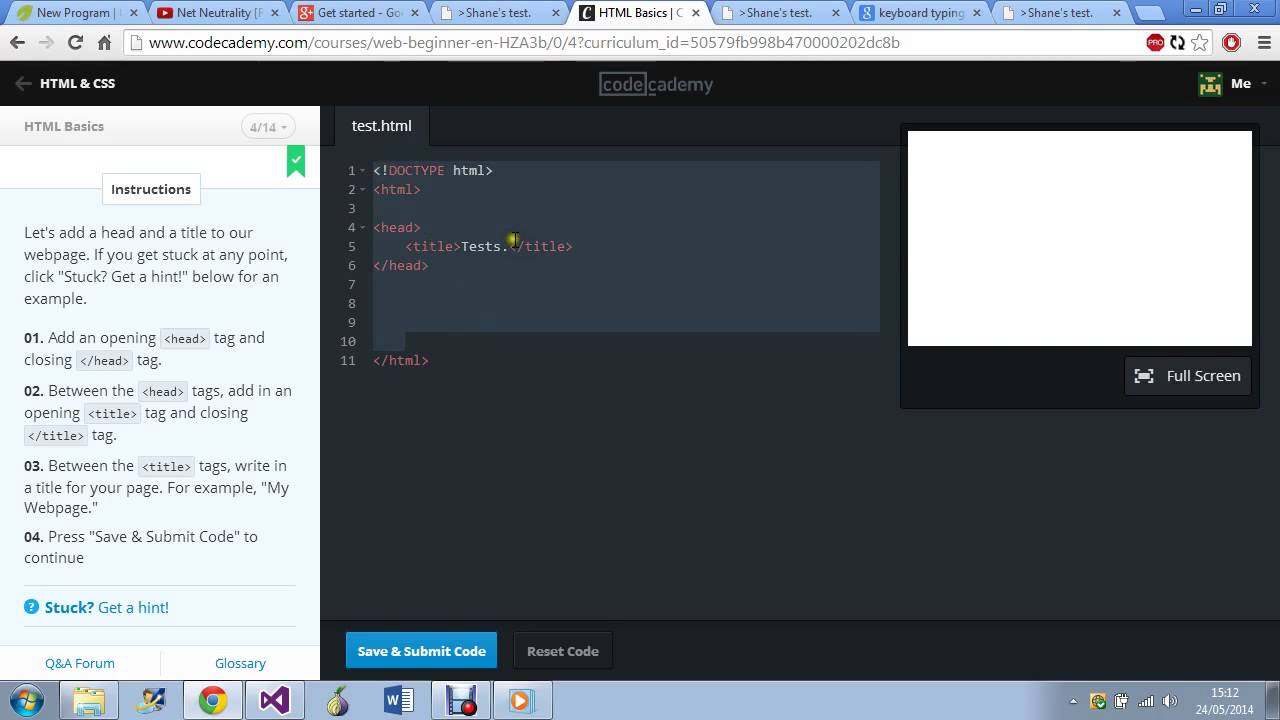
Task: Open the Glossary link
Action: [240, 663]
